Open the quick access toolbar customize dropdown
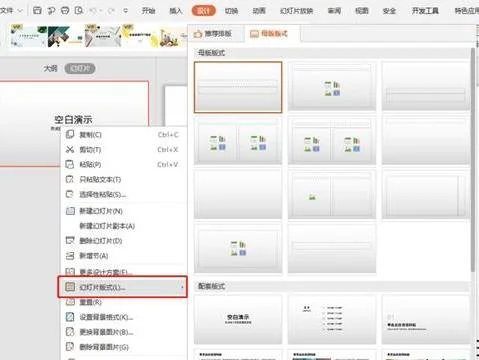Screen dimensions: 479x360 click(126, 11)
